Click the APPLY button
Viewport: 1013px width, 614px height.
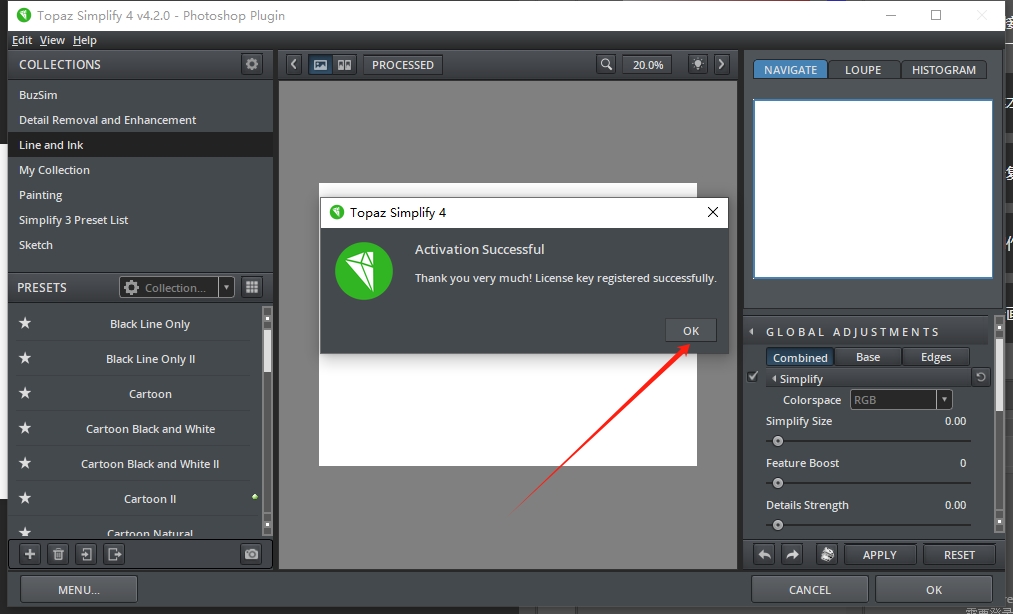coord(879,555)
